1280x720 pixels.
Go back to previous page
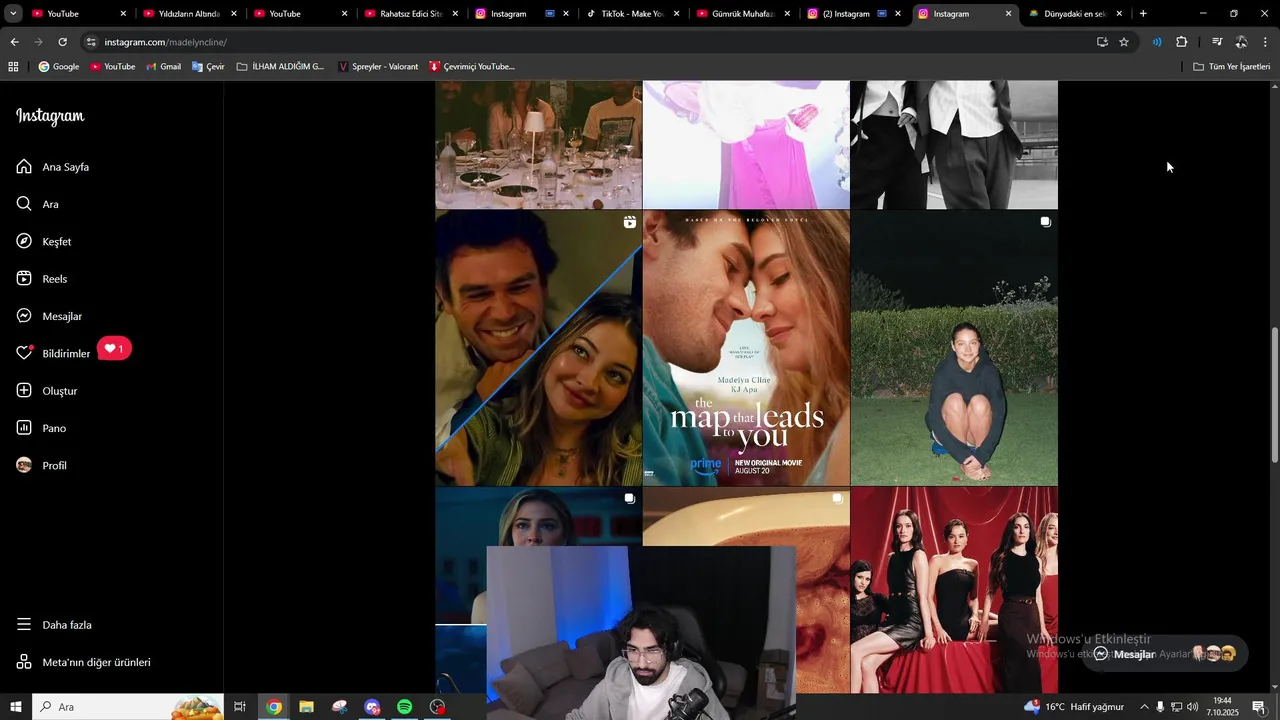coord(14,42)
